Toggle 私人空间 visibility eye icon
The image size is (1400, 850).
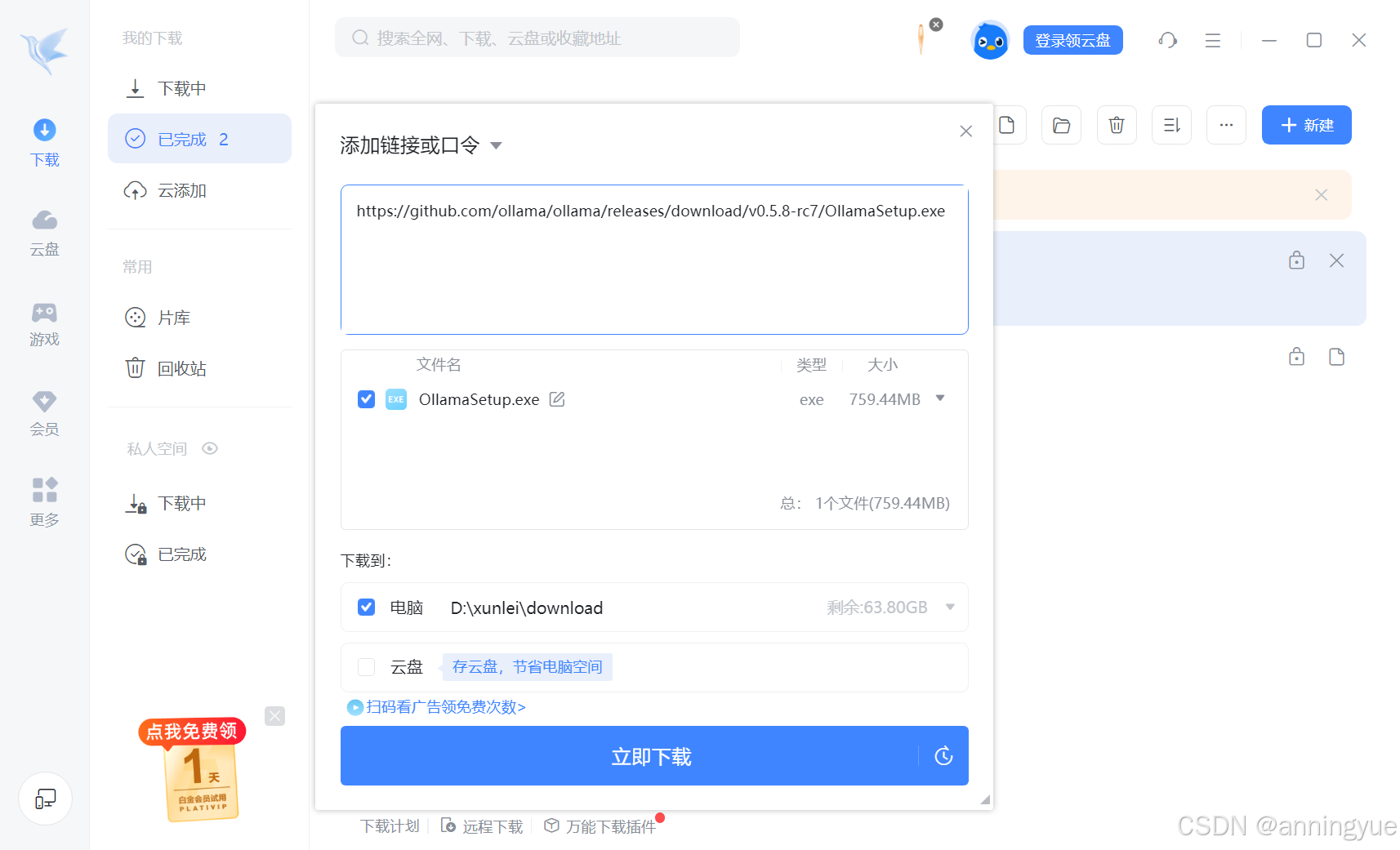click(x=210, y=448)
